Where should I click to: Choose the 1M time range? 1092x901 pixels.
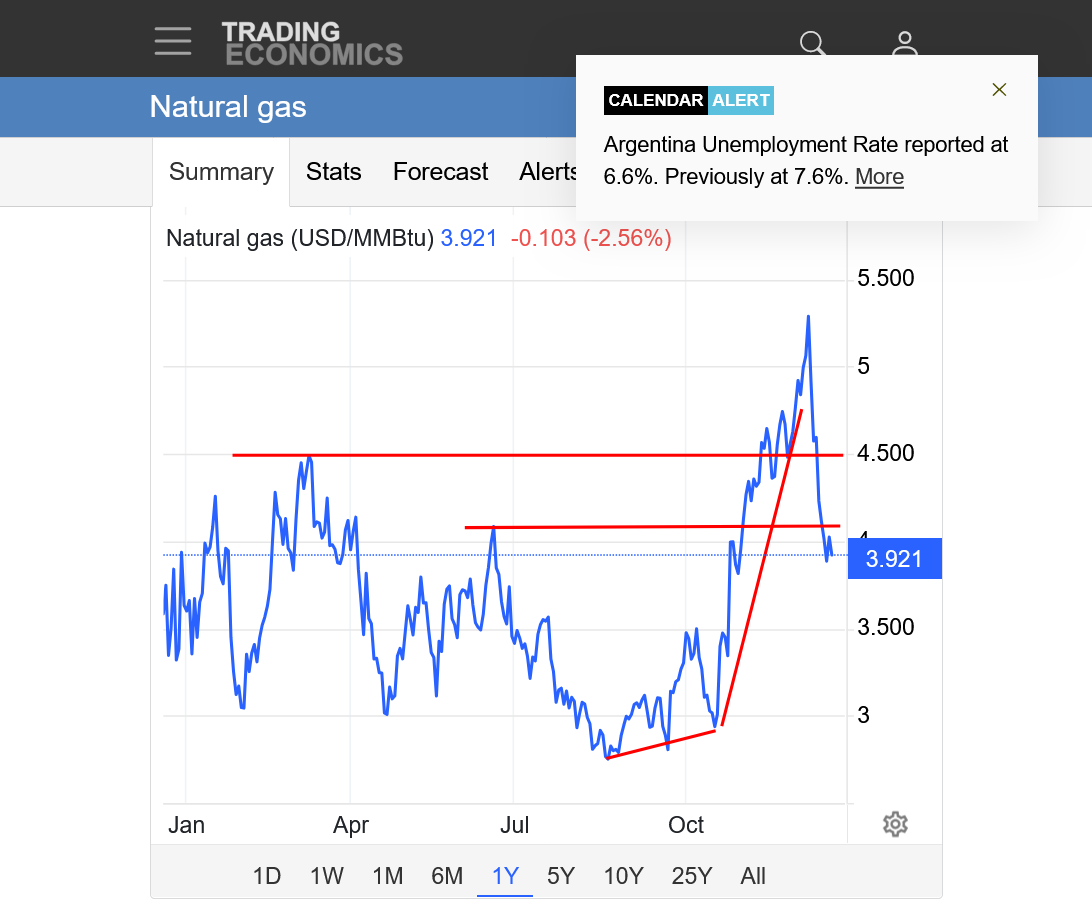[387, 876]
